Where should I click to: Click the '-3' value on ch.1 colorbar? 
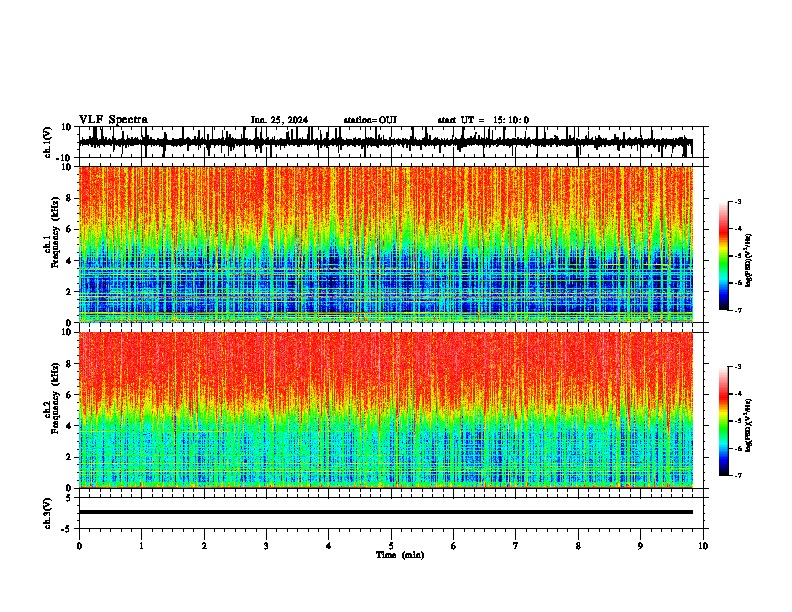pos(737,201)
